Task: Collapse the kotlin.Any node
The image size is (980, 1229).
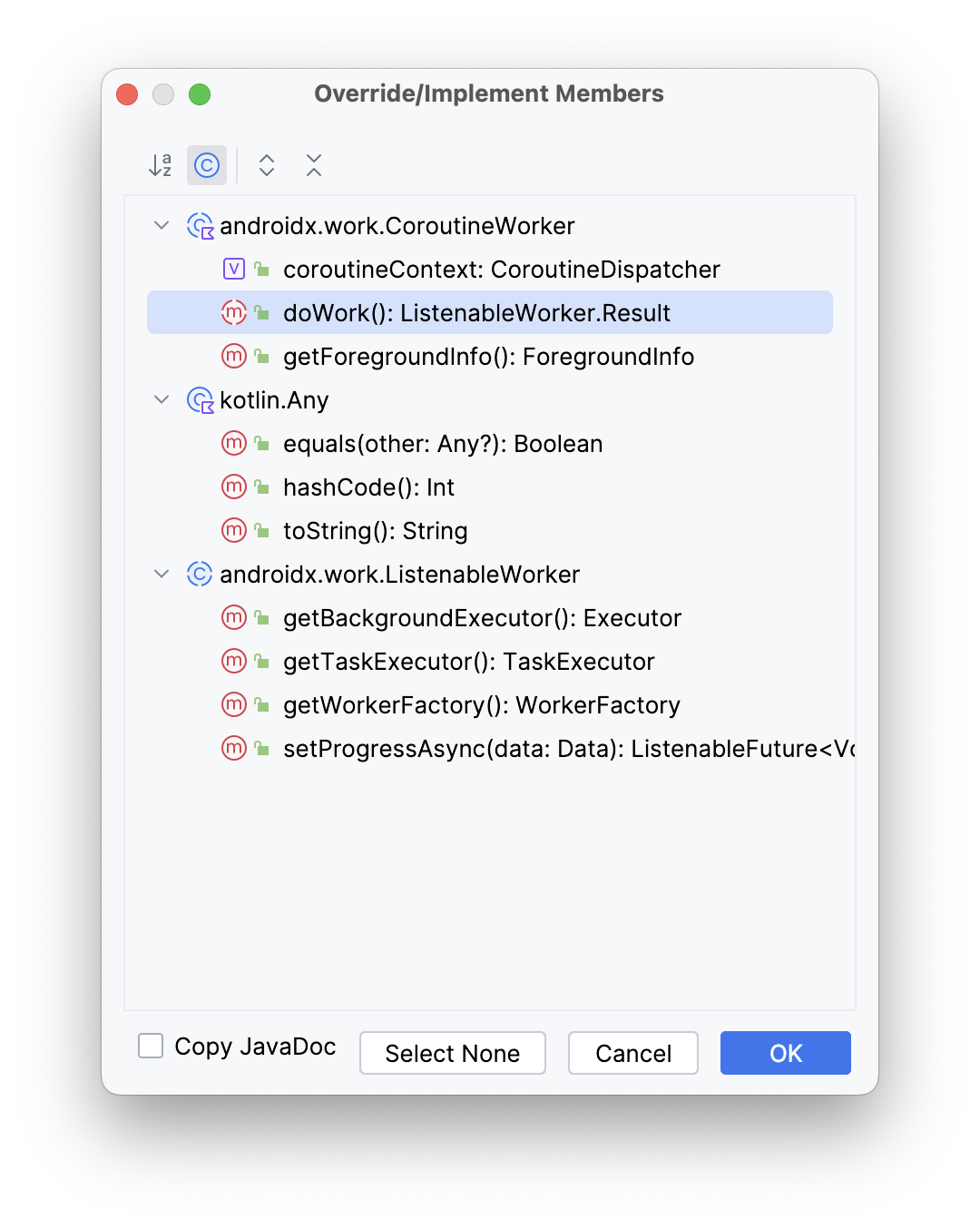Action: pos(162,399)
